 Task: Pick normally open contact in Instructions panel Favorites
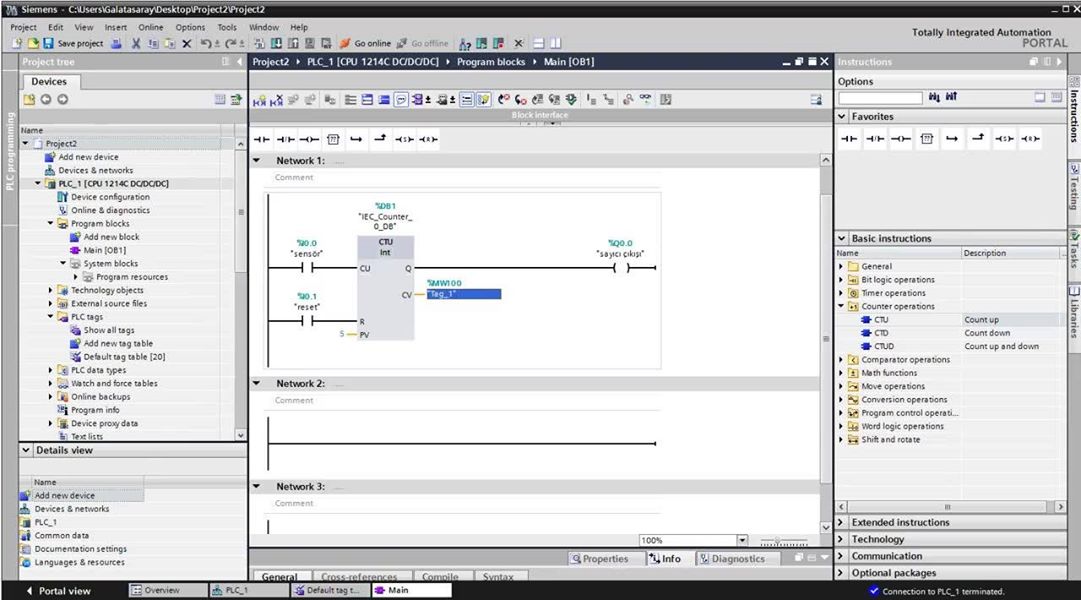point(849,139)
